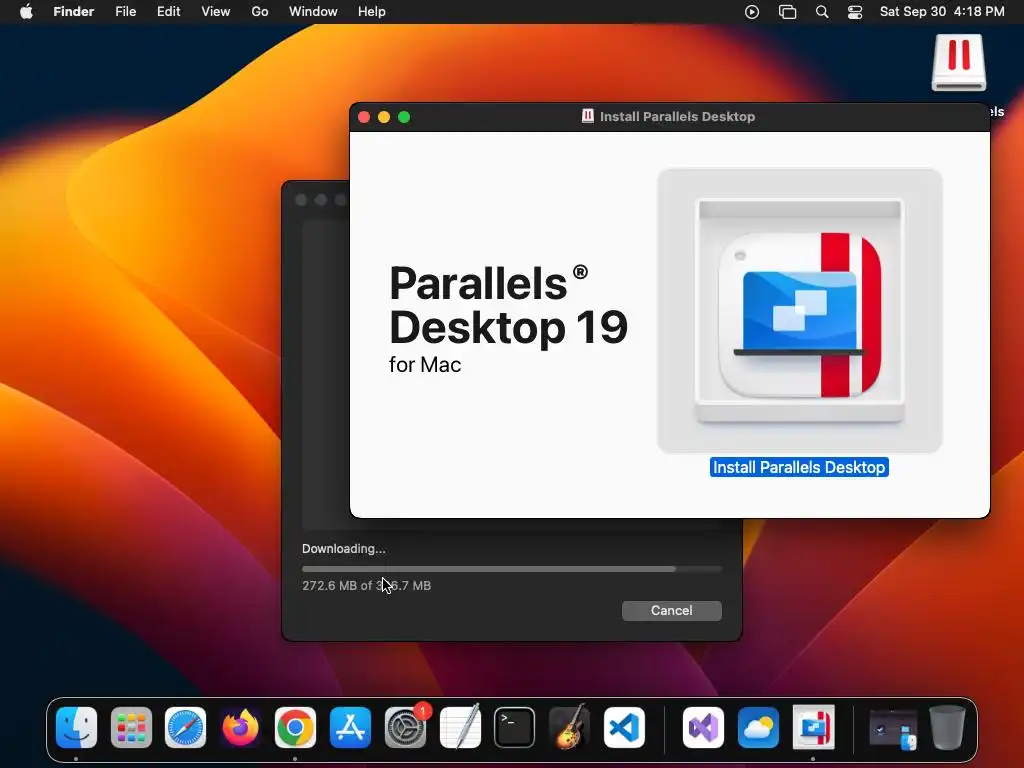
Task: Open TextEdit from the Dock
Action: [460, 728]
